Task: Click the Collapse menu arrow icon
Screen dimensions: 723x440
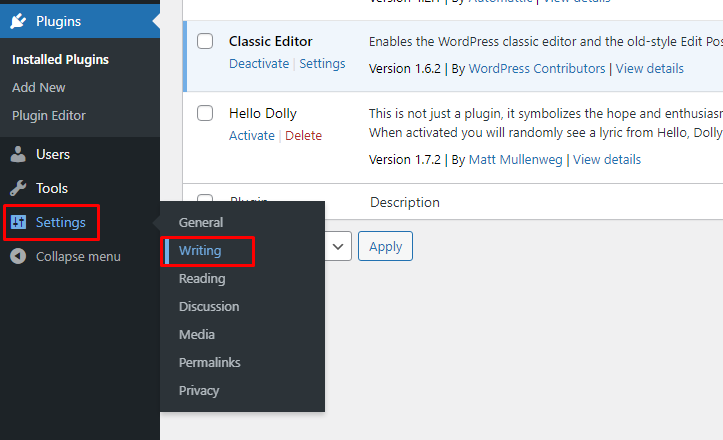Action: pyautogui.click(x=18, y=256)
